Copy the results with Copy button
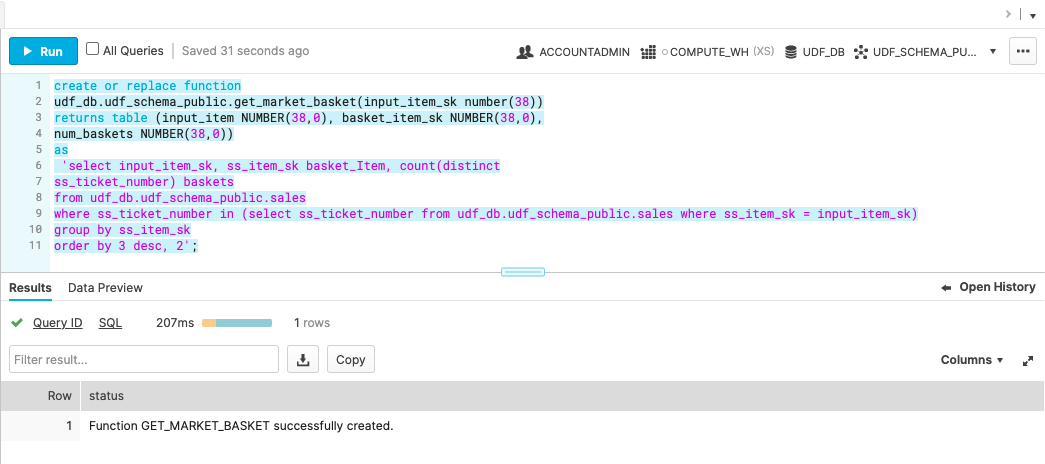 [350, 359]
